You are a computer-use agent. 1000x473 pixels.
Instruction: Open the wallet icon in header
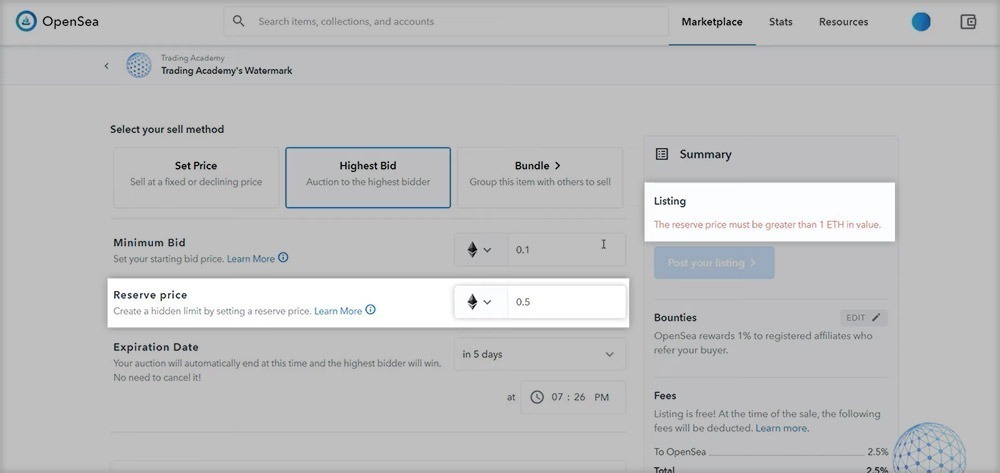pos(967,21)
